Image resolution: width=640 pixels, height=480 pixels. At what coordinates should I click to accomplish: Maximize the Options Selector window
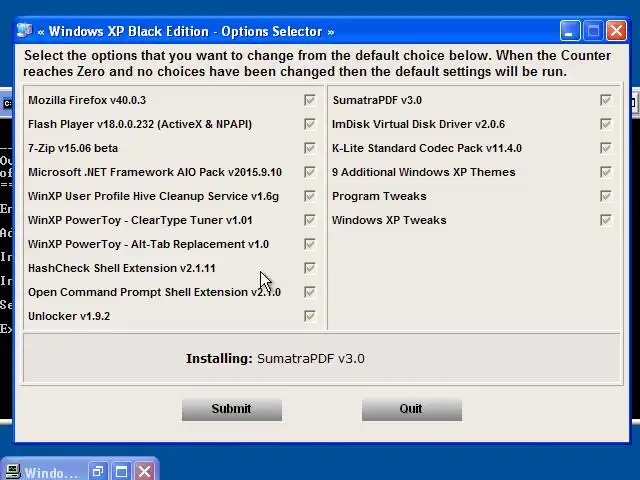[x=593, y=31]
